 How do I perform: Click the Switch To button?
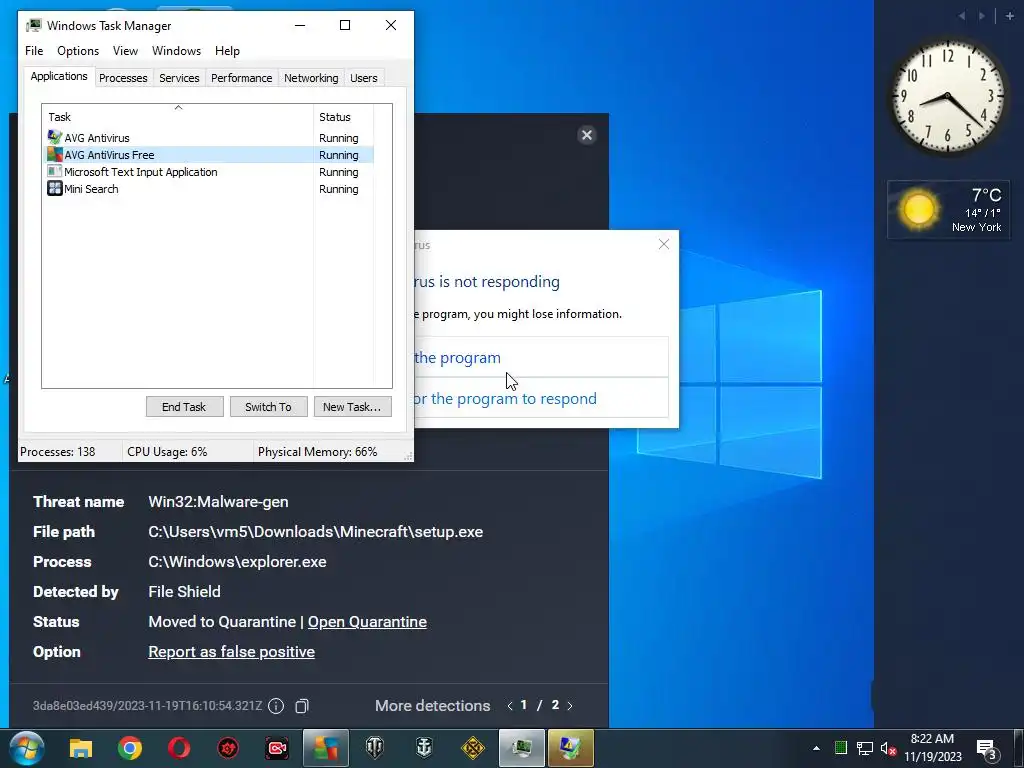point(268,407)
